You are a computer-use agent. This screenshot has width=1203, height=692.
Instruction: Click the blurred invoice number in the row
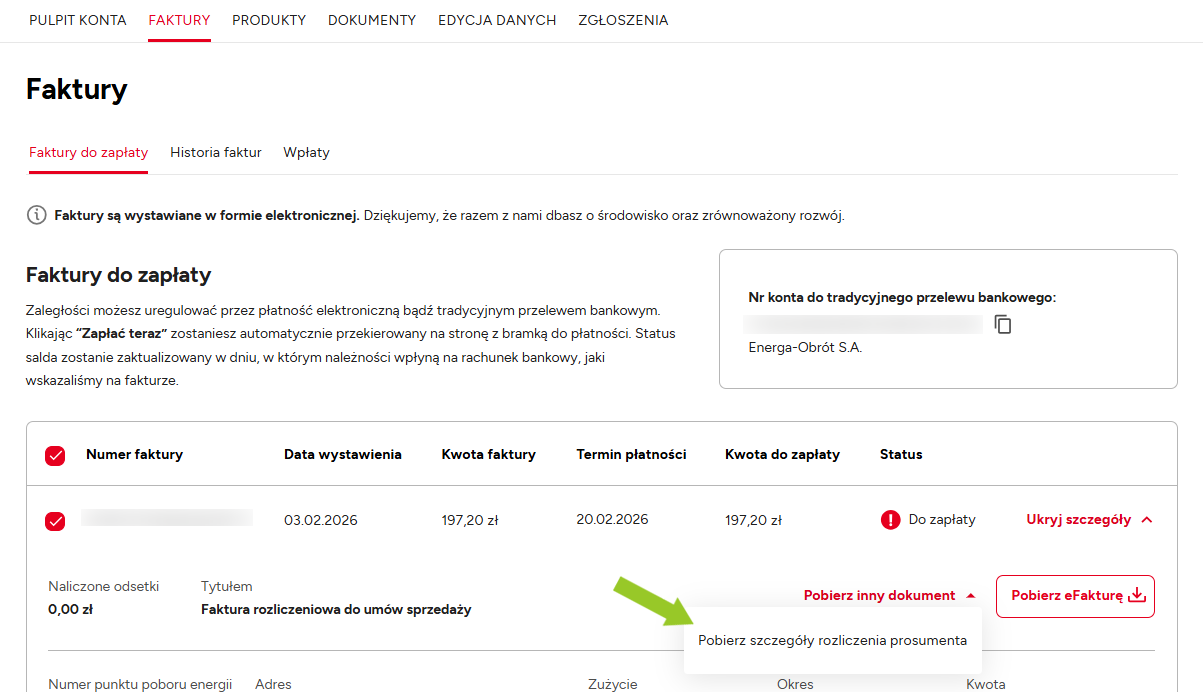(x=167, y=518)
